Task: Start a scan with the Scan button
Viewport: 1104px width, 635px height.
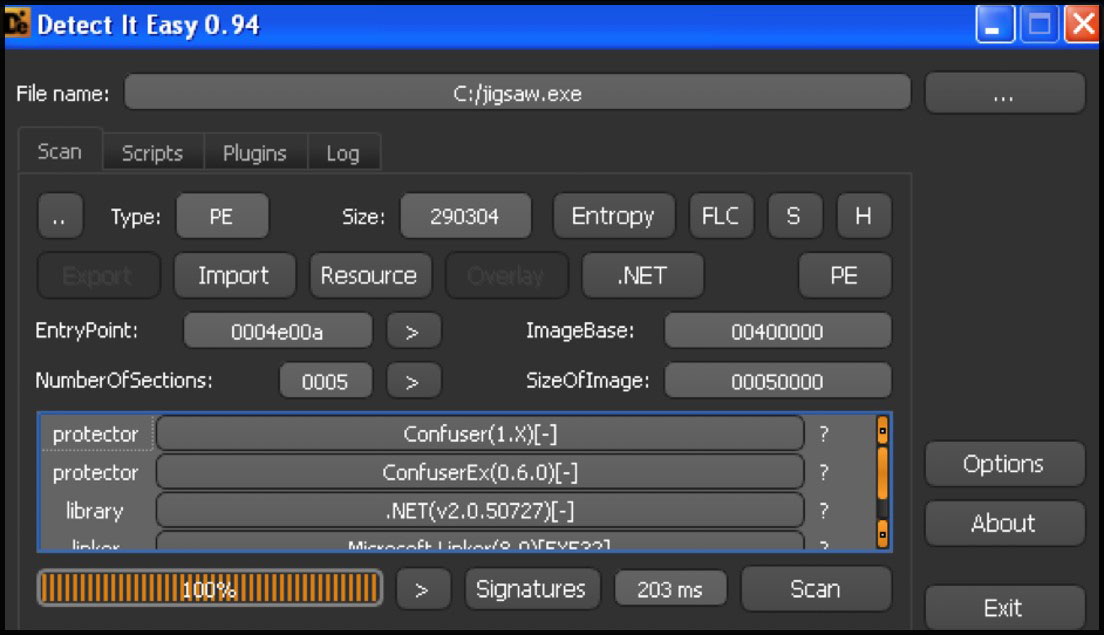Action: pyautogui.click(x=816, y=588)
